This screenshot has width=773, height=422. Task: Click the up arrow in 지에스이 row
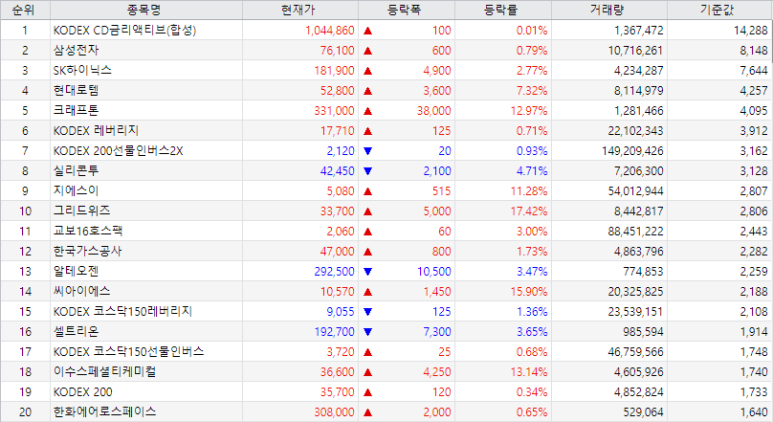[x=368, y=192]
